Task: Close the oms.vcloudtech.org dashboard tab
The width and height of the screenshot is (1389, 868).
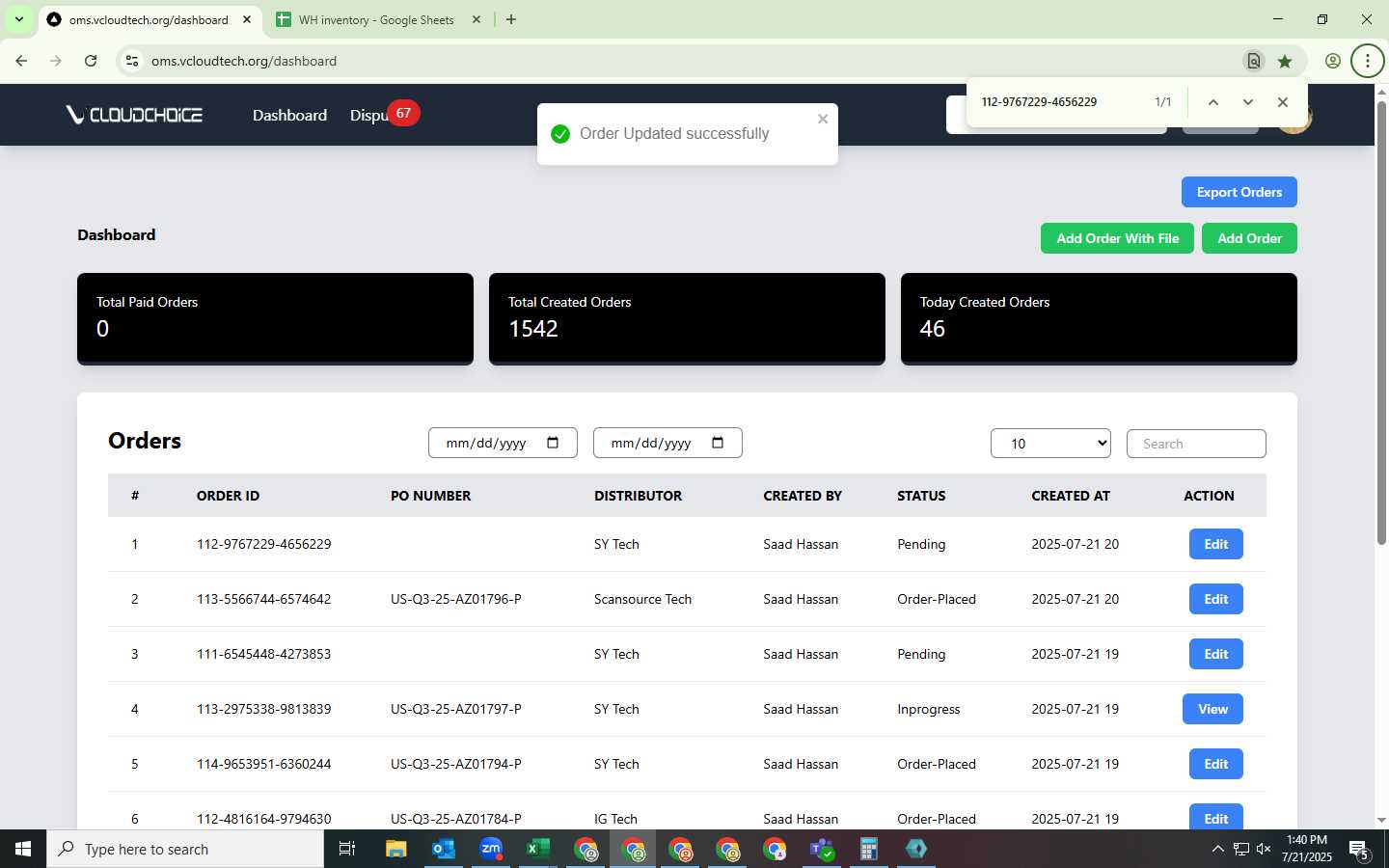Action: pyautogui.click(x=247, y=19)
